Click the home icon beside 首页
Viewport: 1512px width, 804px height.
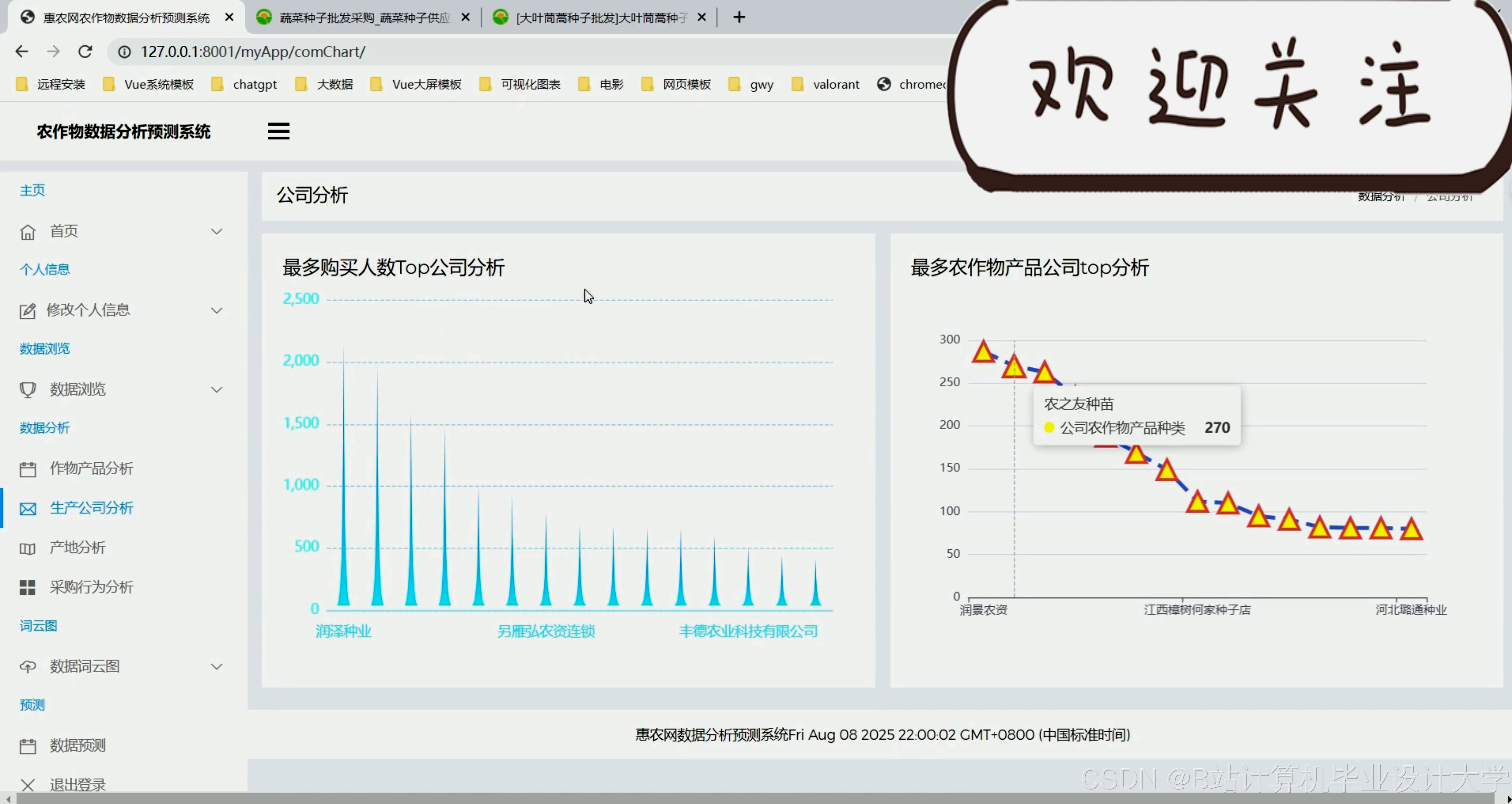click(x=28, y=232)
